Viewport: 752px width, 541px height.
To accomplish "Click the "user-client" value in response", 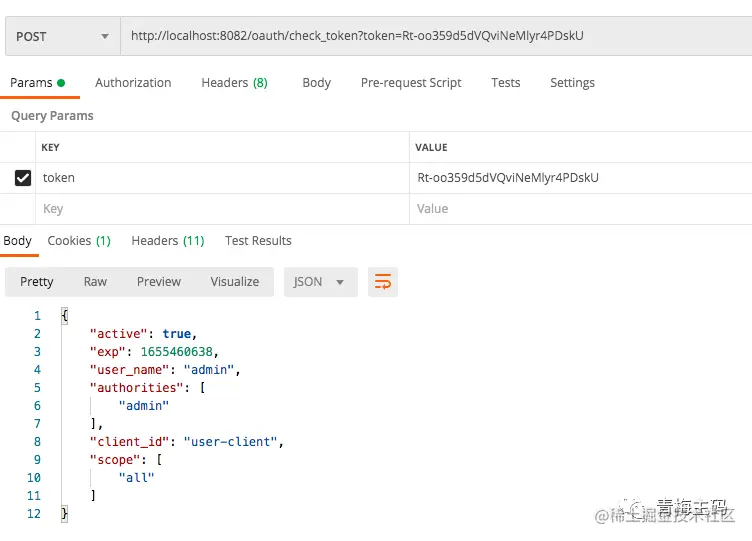I will click(x=230, y=442).
